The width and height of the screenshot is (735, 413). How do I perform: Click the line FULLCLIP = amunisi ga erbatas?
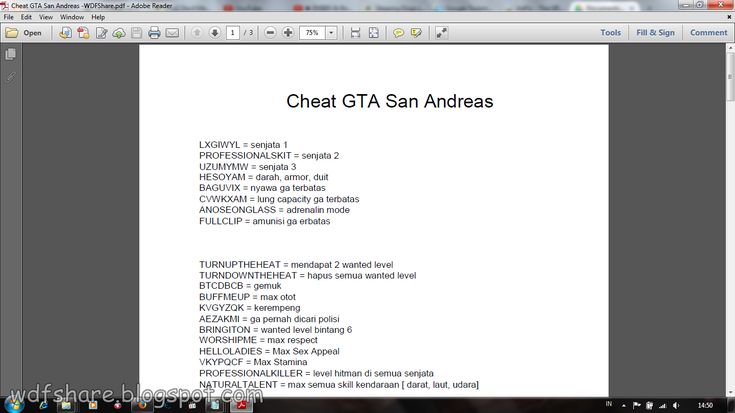coord(264,221)
